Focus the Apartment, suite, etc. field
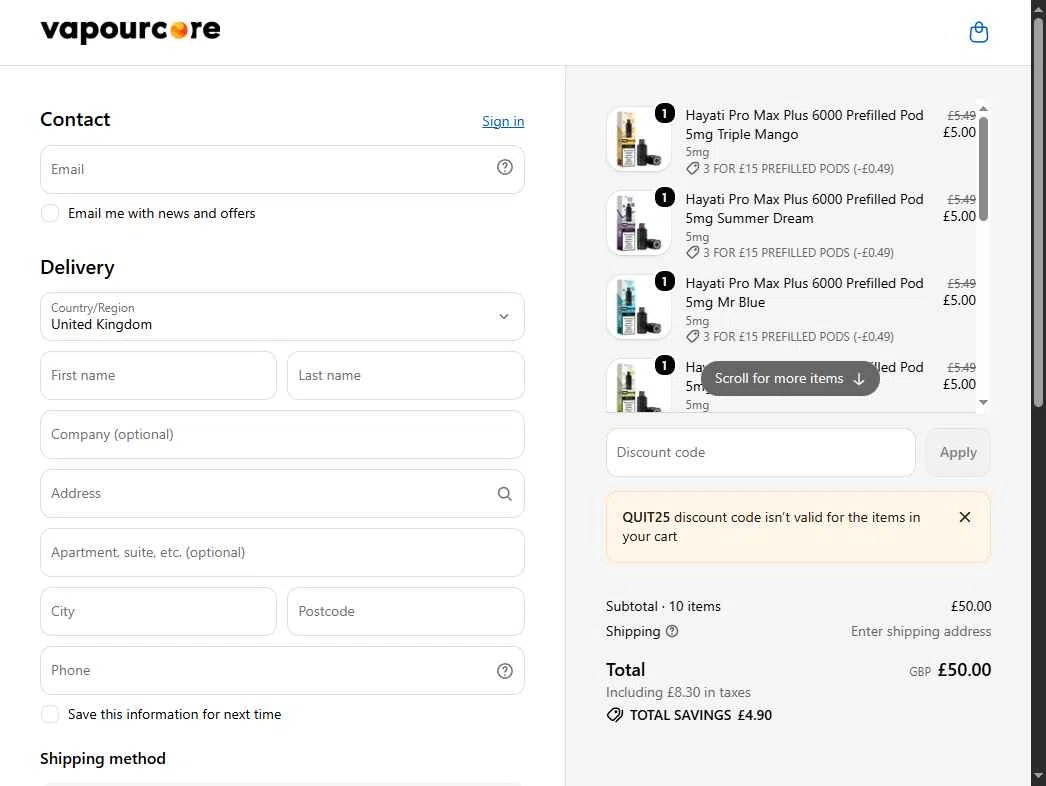The width and height of the screenshot is (1046, 786). [x=282, y=552]
